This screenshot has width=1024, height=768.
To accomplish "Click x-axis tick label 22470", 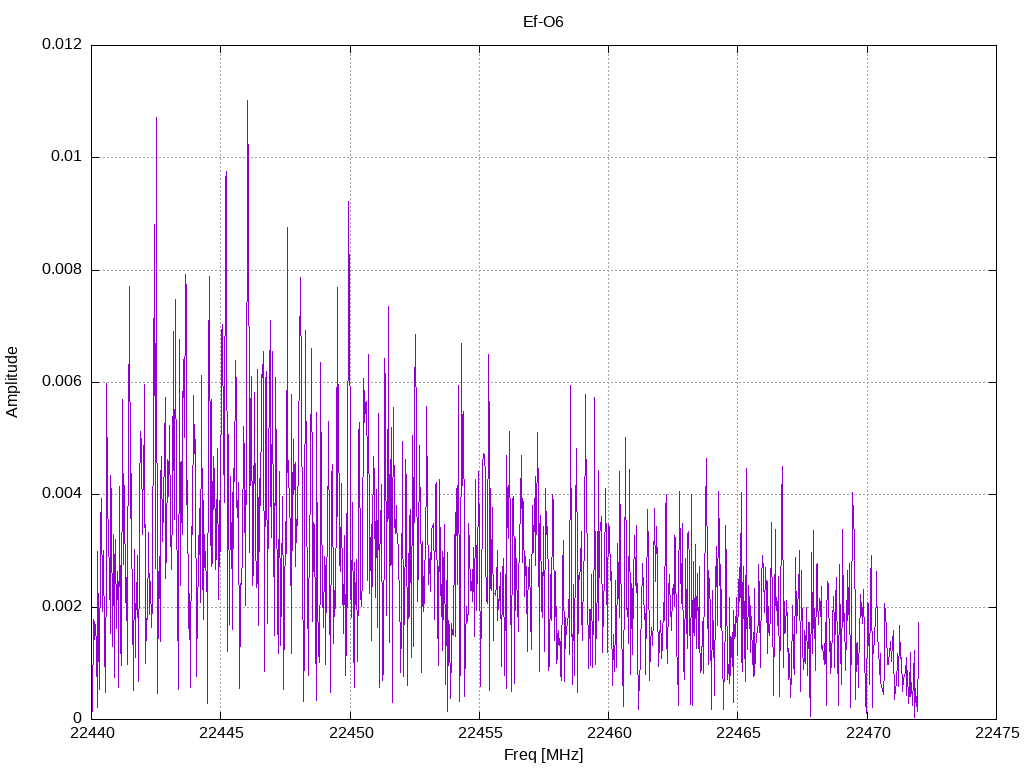I will (x=868, y=733).
